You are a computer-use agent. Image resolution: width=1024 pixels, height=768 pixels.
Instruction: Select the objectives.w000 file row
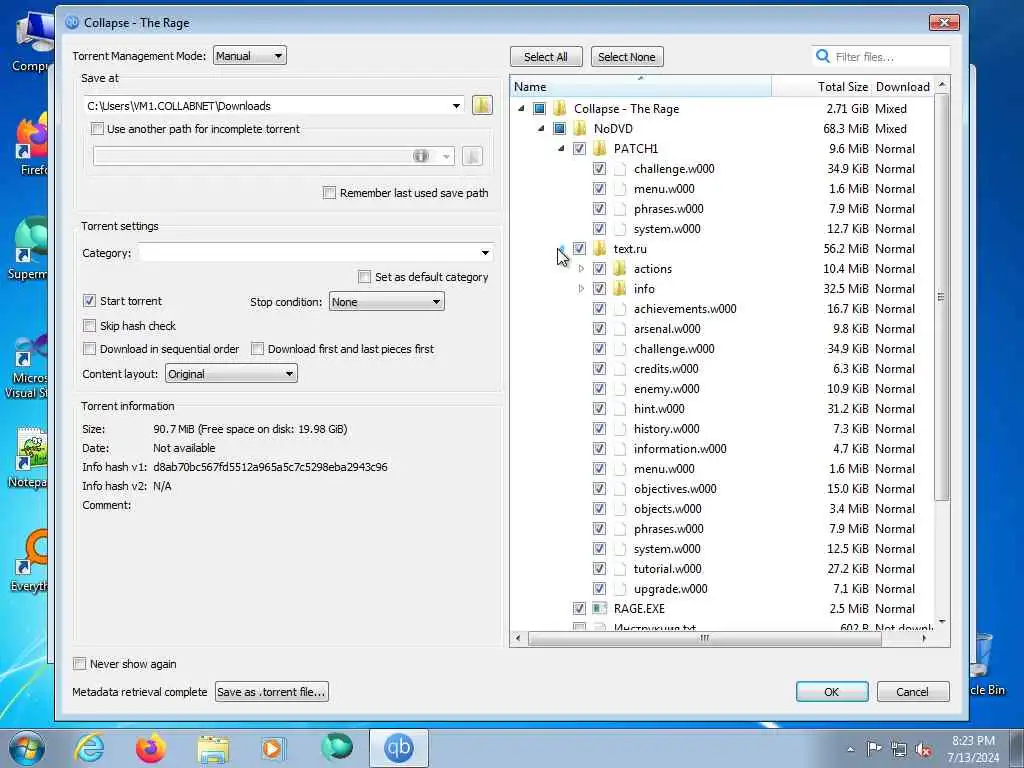722,488
